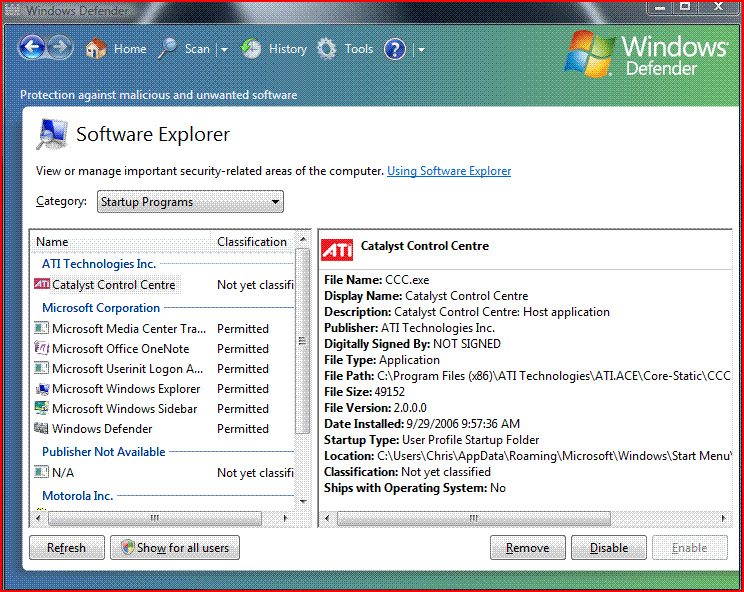Open the History toolbar label
Image resolution: width=744 pixels, height=592 pixels.
288,49
